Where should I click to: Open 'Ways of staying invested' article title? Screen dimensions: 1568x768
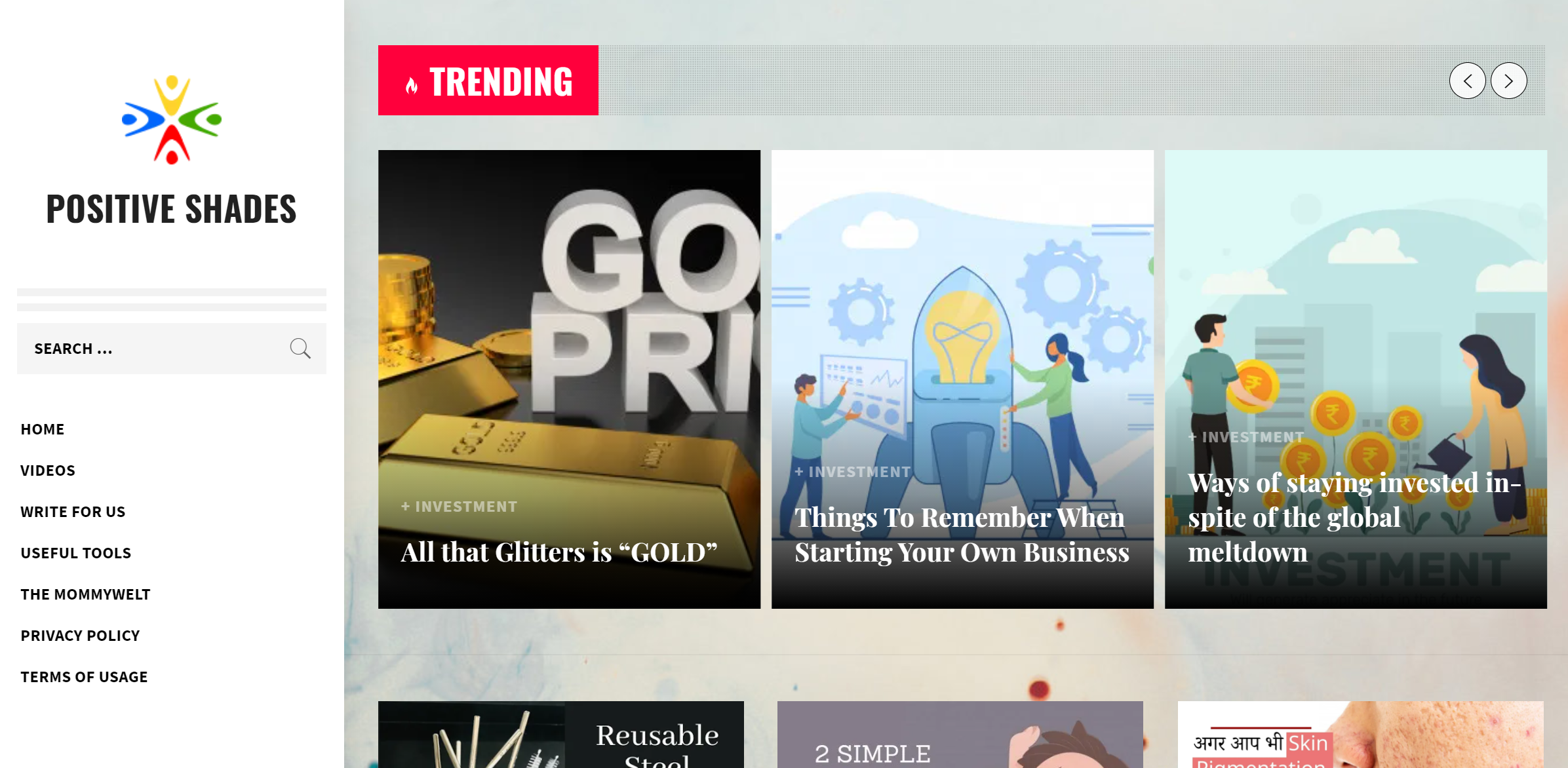[x=1354, y=517]
